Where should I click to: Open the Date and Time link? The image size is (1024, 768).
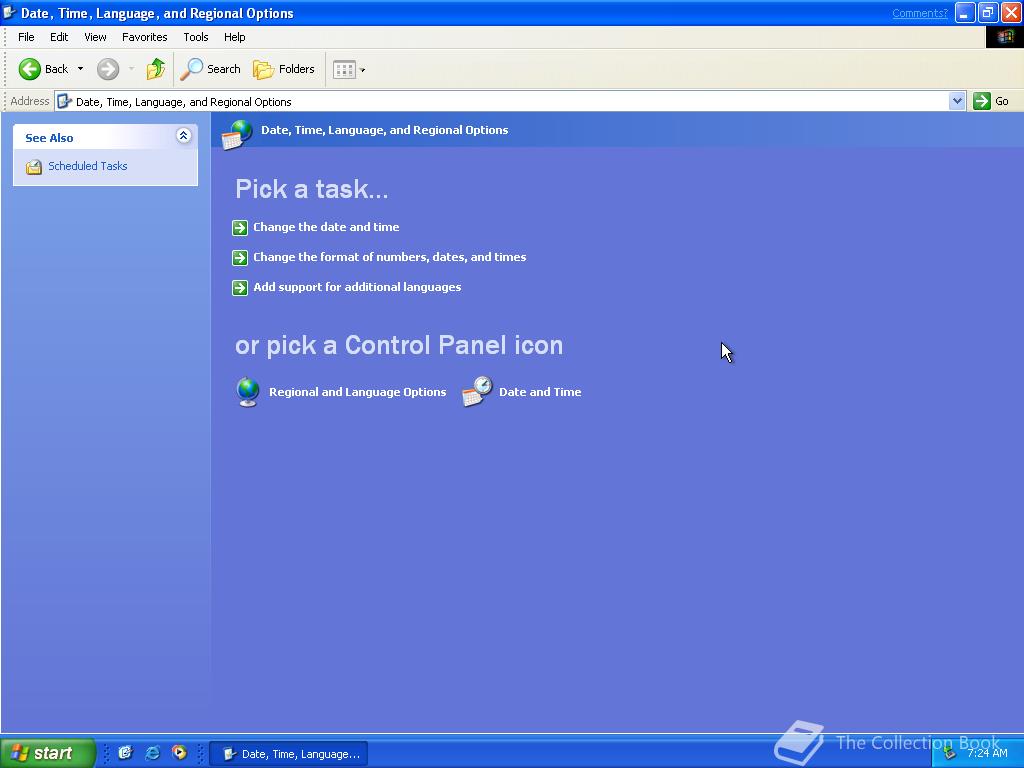(x=540, y=392)
